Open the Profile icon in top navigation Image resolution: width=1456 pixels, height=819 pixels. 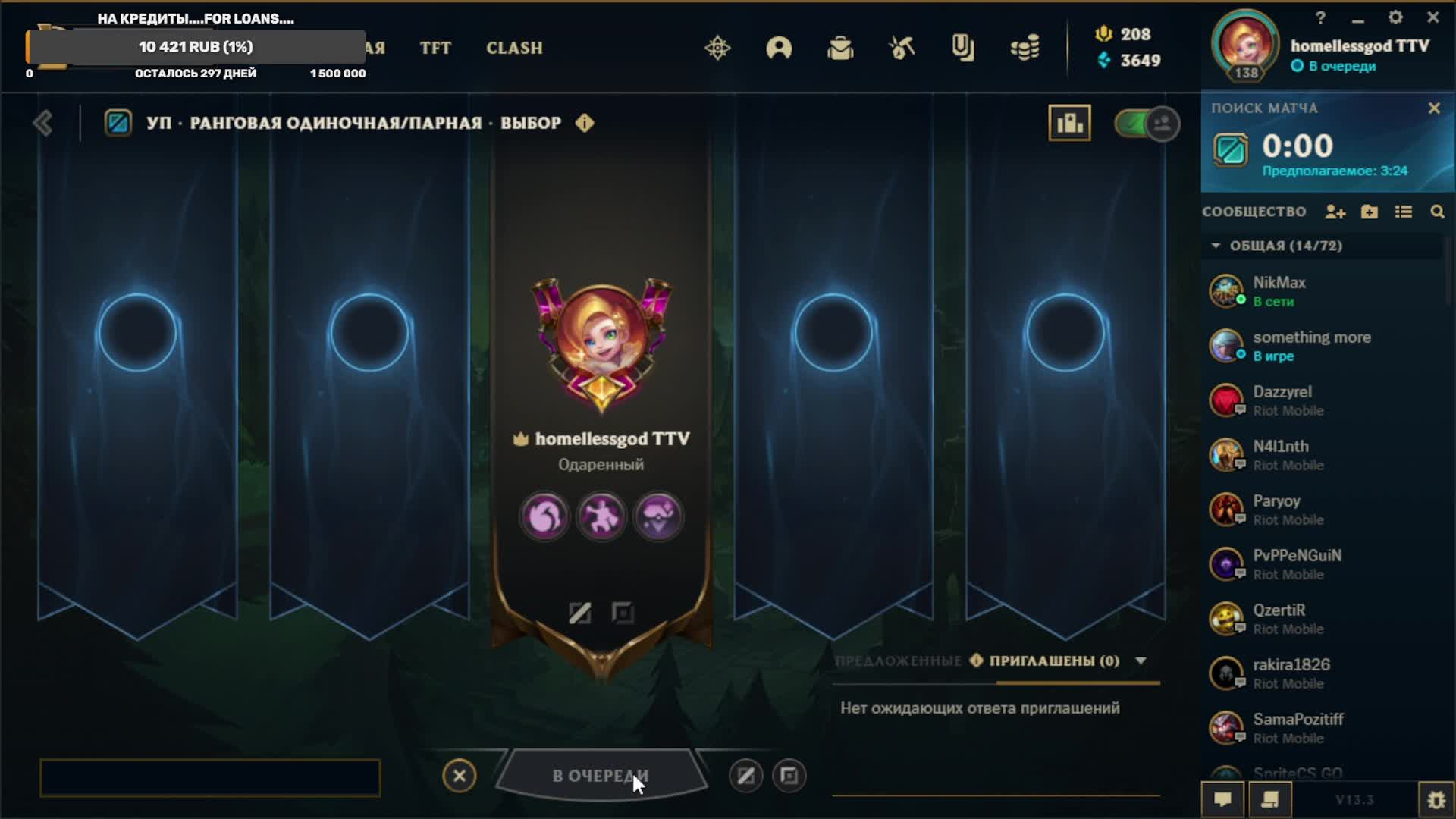(x=779, y=49)
